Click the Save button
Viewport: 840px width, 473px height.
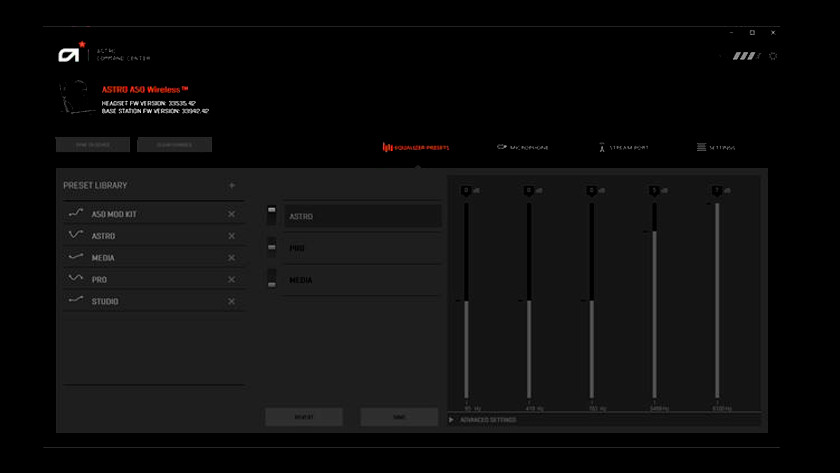coord(399,417)
